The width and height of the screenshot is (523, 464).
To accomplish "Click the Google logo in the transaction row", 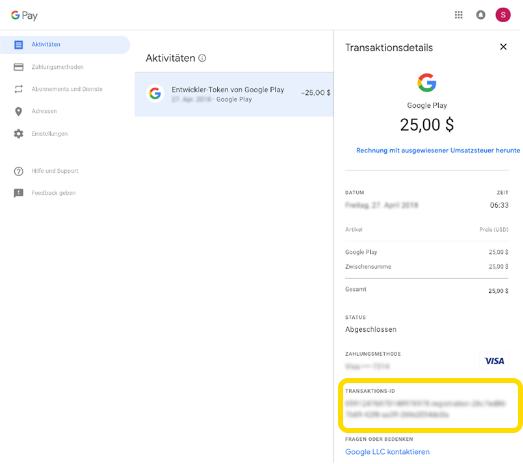I will [x=155, y=94].
